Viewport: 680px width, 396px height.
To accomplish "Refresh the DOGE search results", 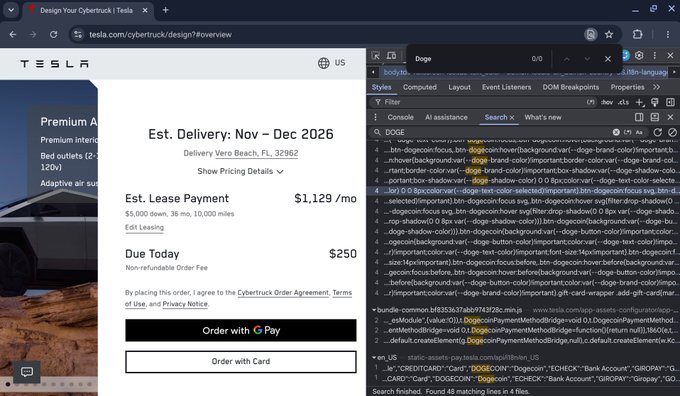I will point(657,132).
